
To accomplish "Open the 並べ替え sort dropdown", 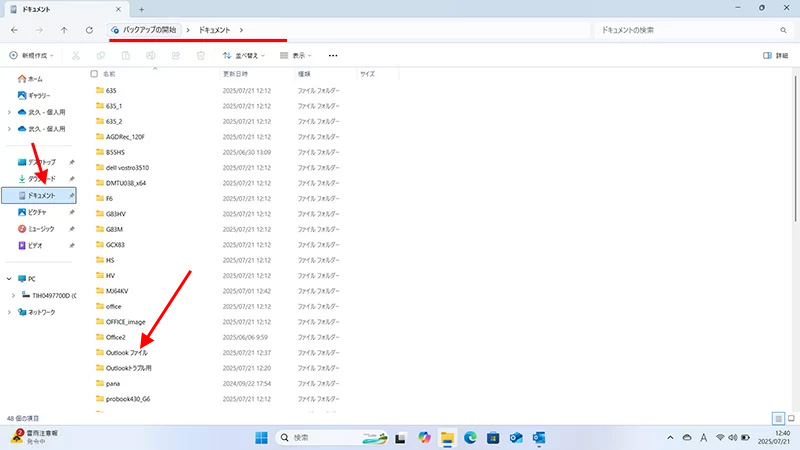I will tap(243, 55).
